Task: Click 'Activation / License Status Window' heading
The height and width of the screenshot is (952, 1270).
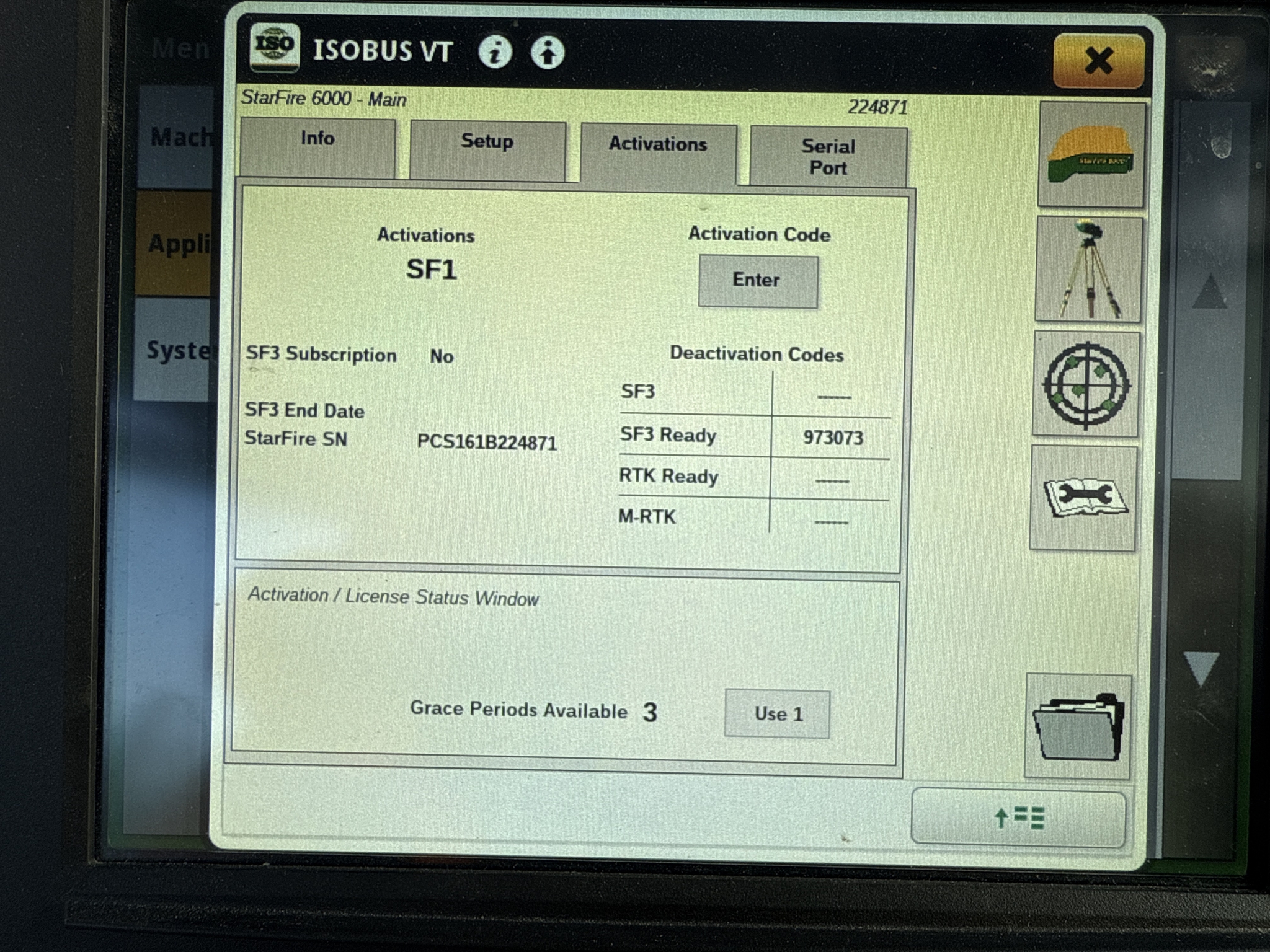Action: (x=393, y=596)
